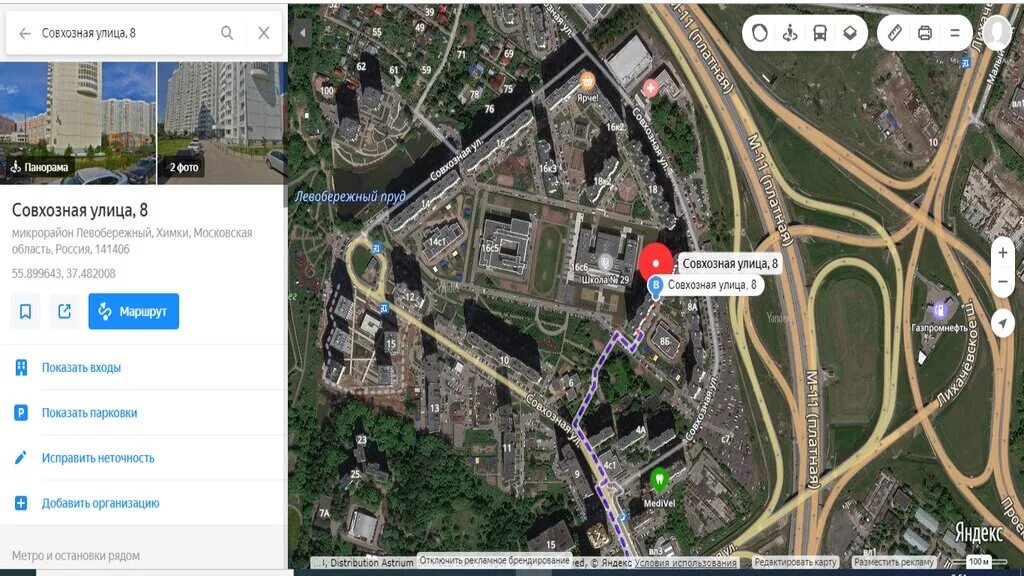Click the share link icon

tap(64, 312)
